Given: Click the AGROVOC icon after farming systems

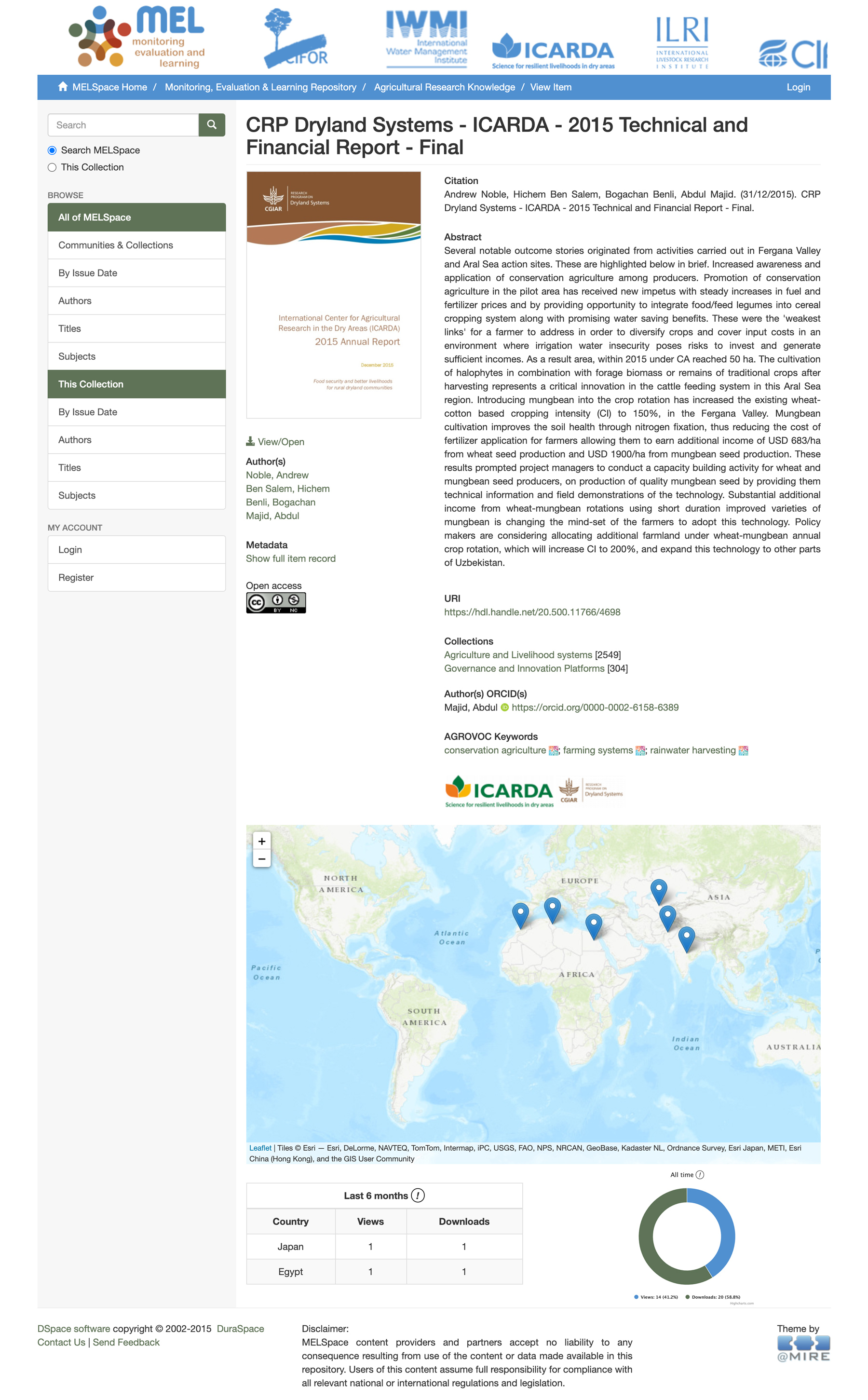Looking at the screenshot, I should pos(641,750).
